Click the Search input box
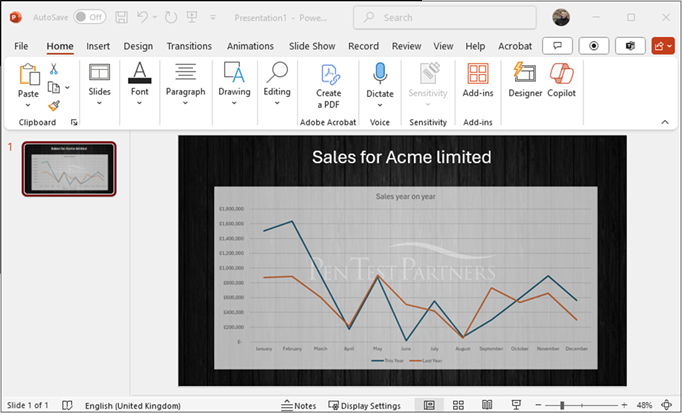Screen dimensions: 682x413 point(445,17)
